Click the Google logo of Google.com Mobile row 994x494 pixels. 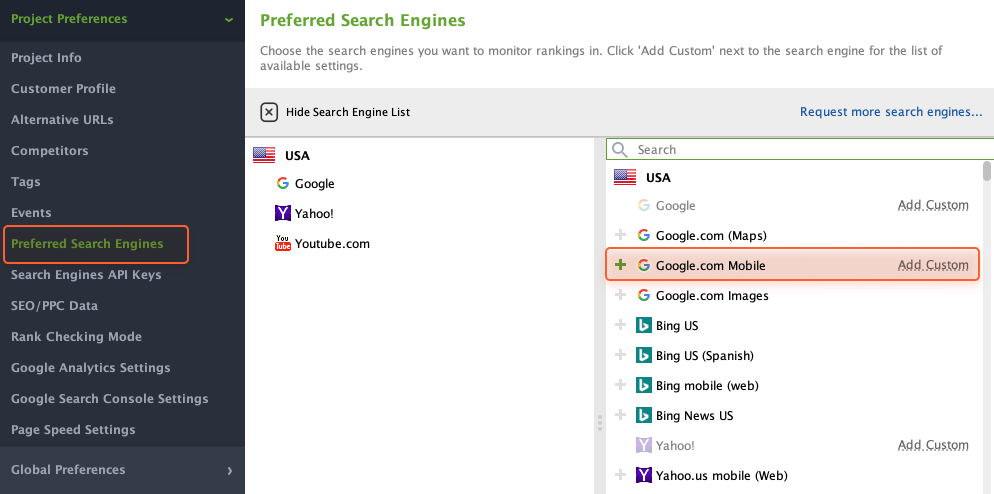(644, 265)
